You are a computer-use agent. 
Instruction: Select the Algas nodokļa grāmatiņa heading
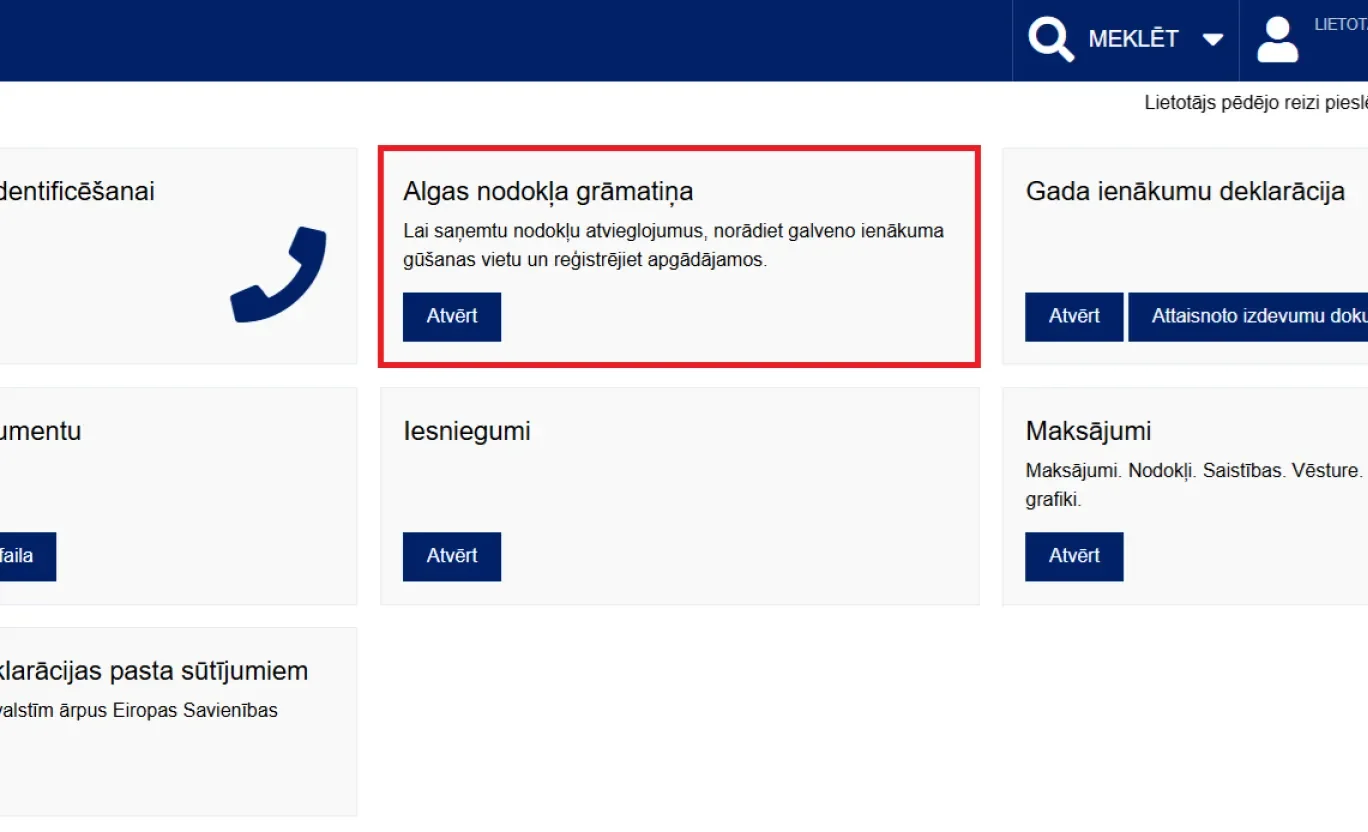coord(548,191)
